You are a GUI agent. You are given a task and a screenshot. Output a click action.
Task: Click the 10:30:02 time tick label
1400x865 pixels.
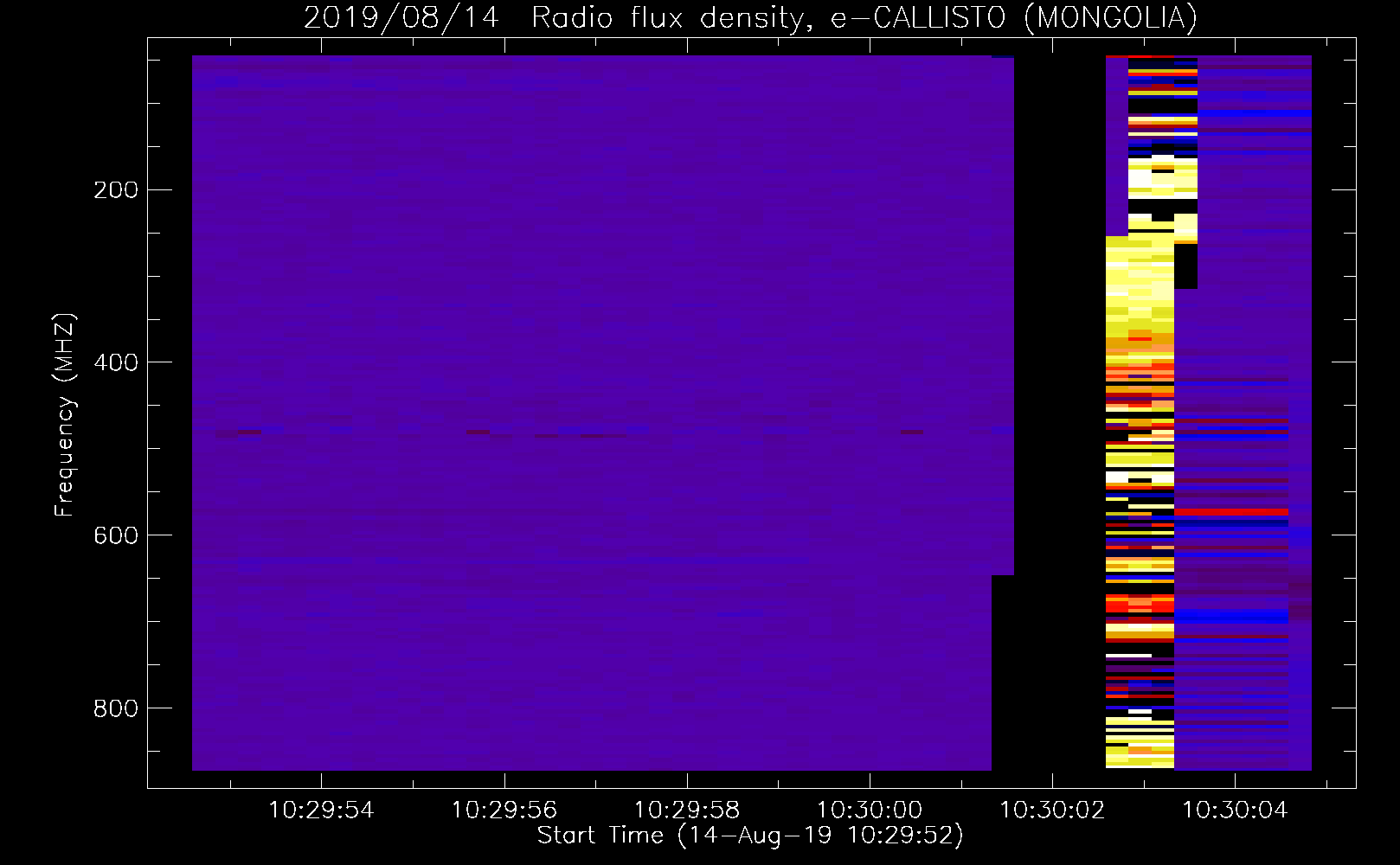[1052, 811]
